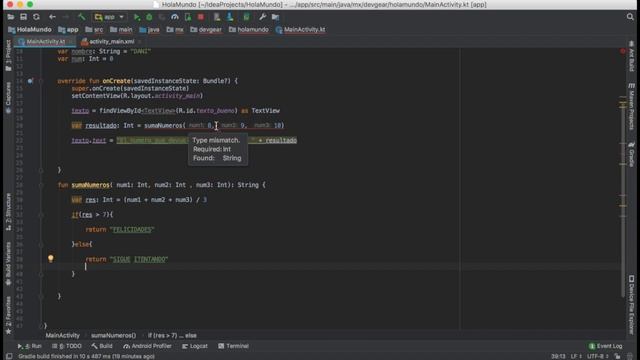This screenshot has height=360, width=640.
Task: Select src folder in navigation bar
Action: coord(94,29)
